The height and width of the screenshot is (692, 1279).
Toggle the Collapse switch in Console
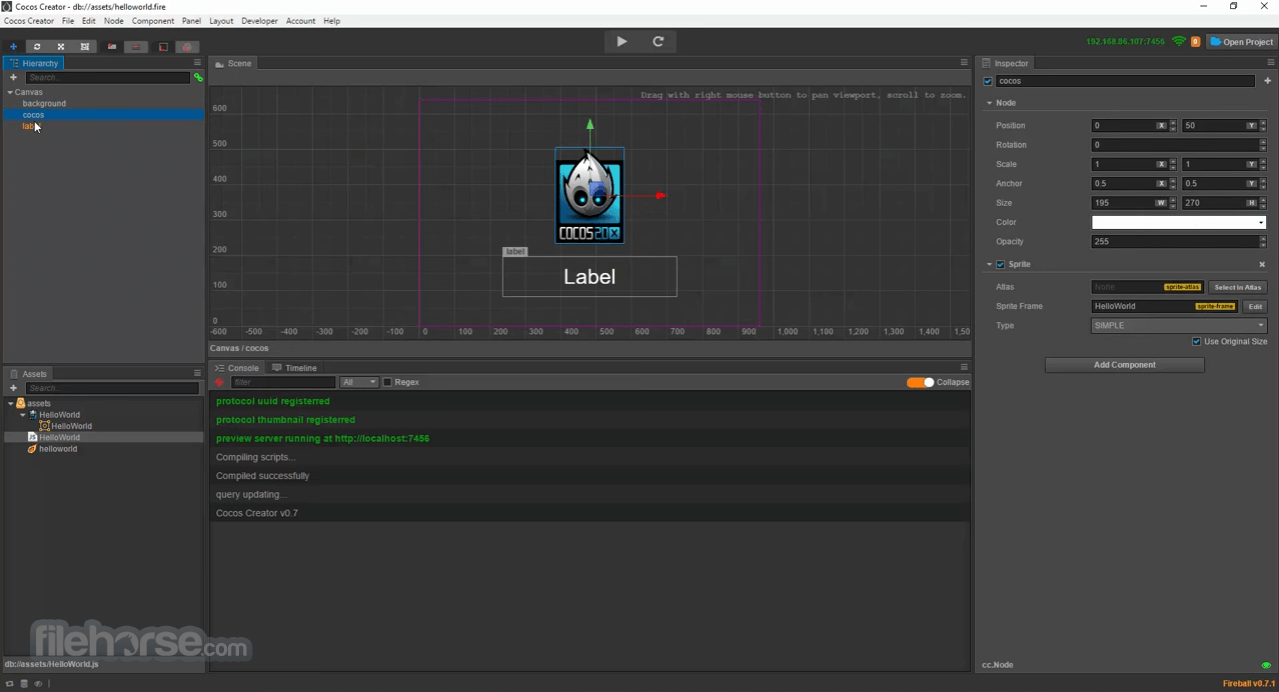pyautogui.click(x=920, y=382)
